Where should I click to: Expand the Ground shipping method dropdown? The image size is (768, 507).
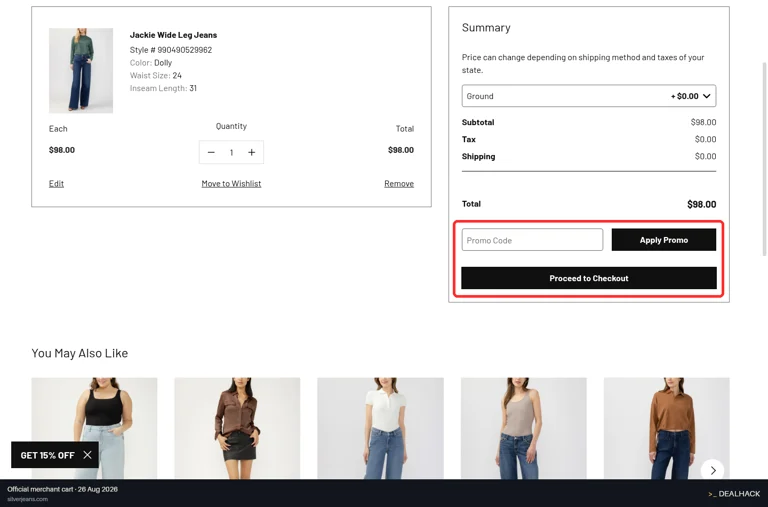tap(589, 96)
